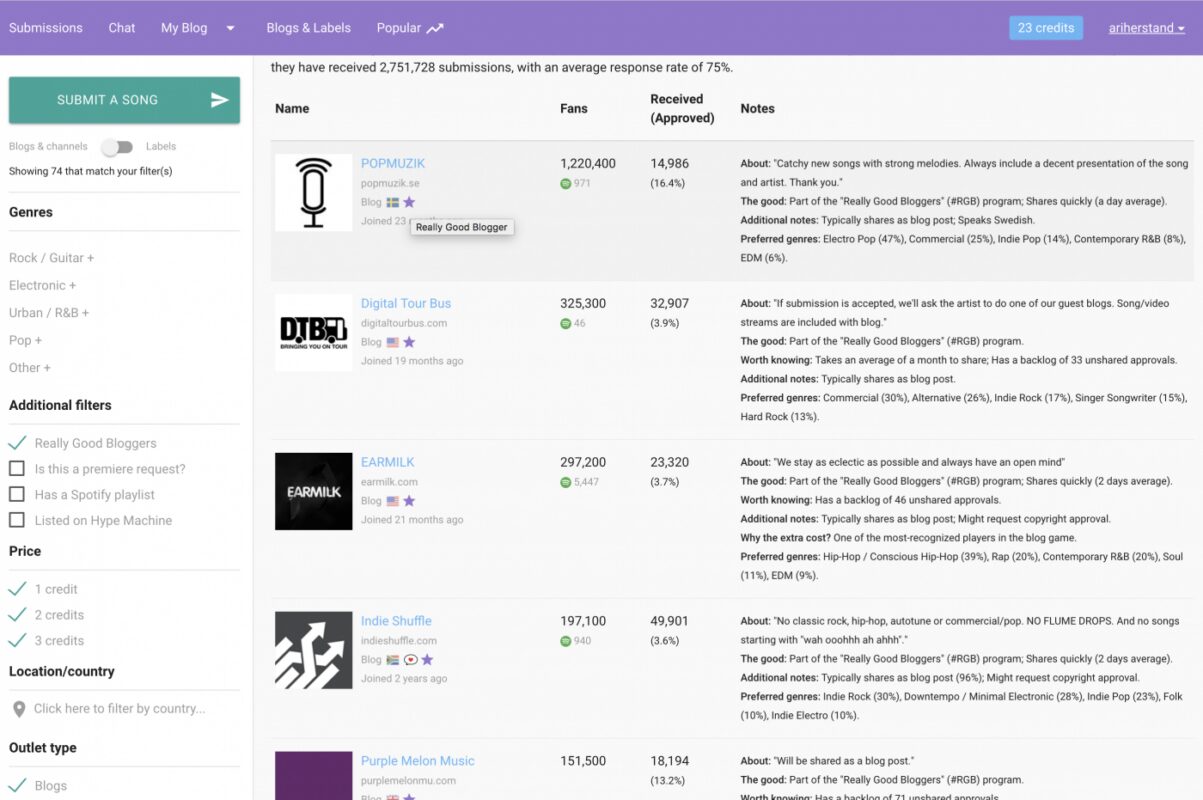Expand the Rock / Guitar genre

point(51,258)
